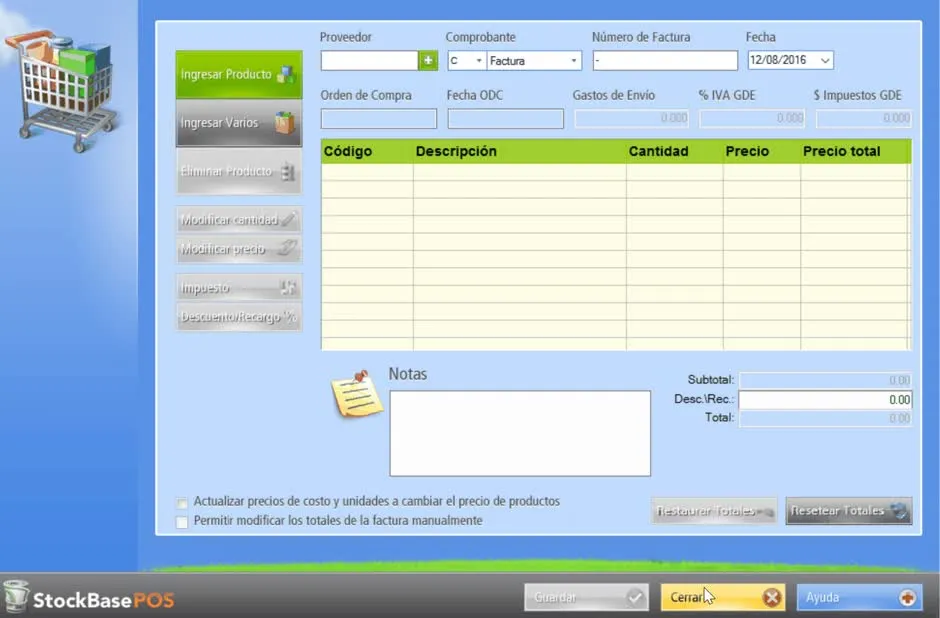Click the Orden de Compra field
940x618 pixels.
[x=379, y=119]
